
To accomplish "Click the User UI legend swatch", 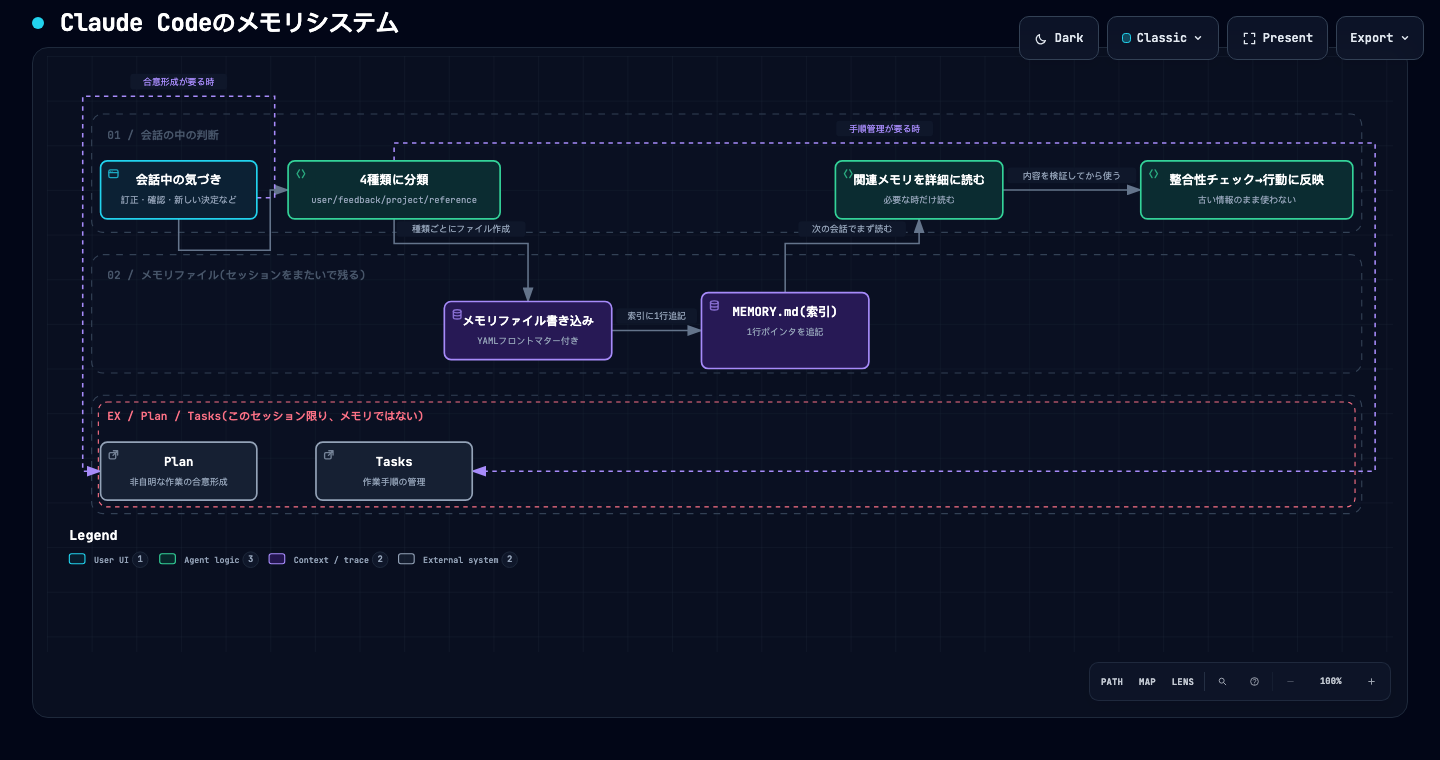I will coord(77,560).
